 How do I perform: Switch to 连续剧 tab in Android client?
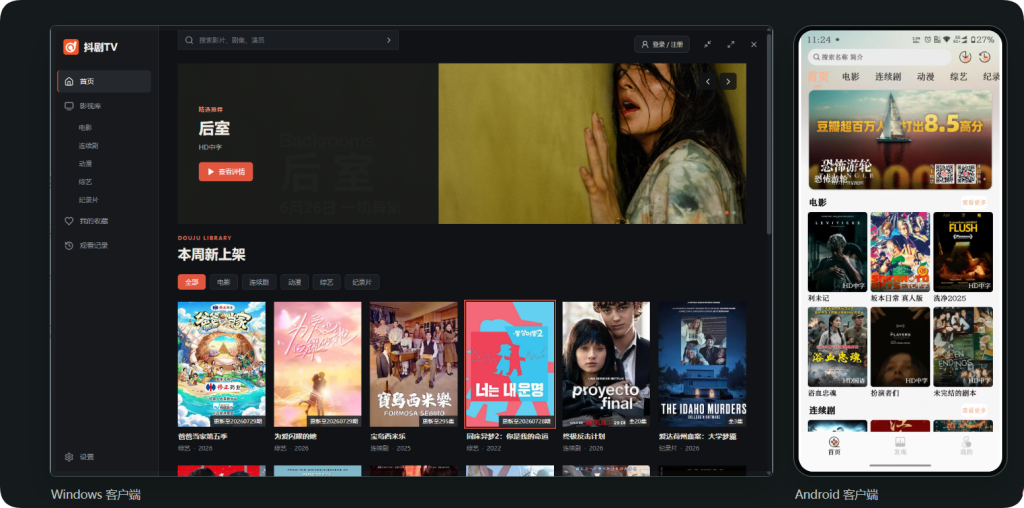pos(888,77)
